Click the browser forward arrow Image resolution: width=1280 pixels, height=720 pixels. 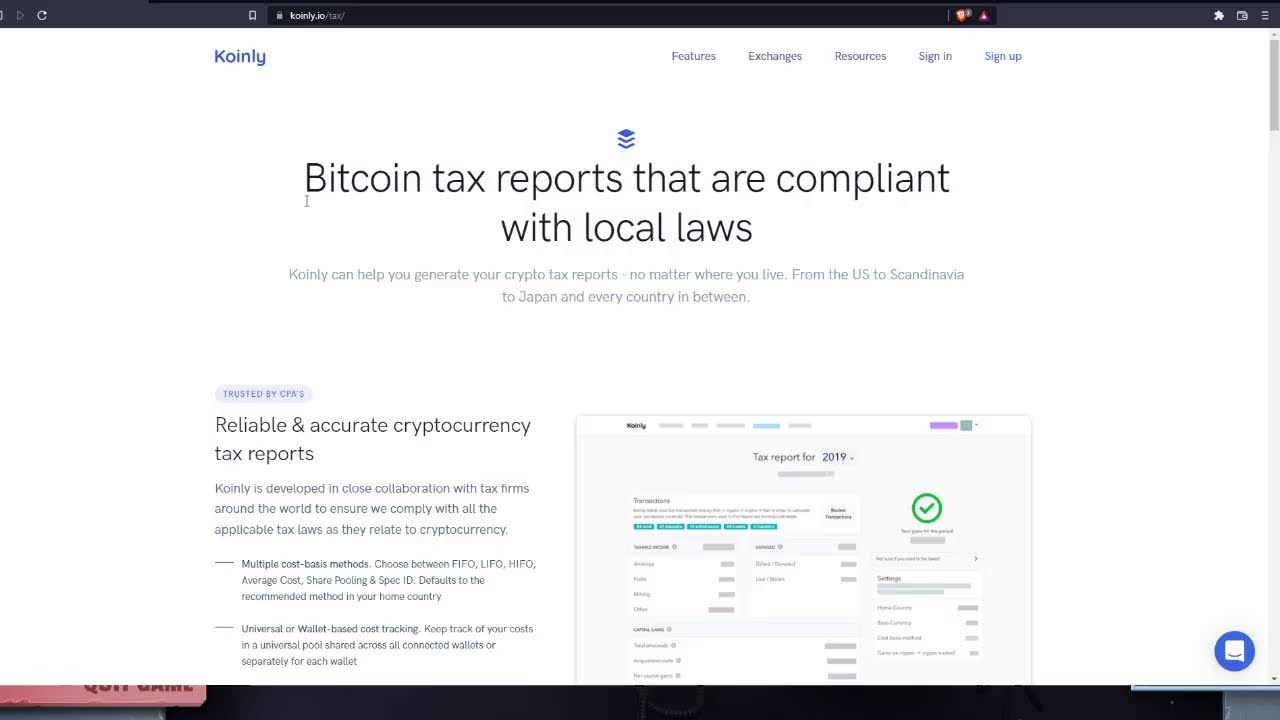pos(20,15)
